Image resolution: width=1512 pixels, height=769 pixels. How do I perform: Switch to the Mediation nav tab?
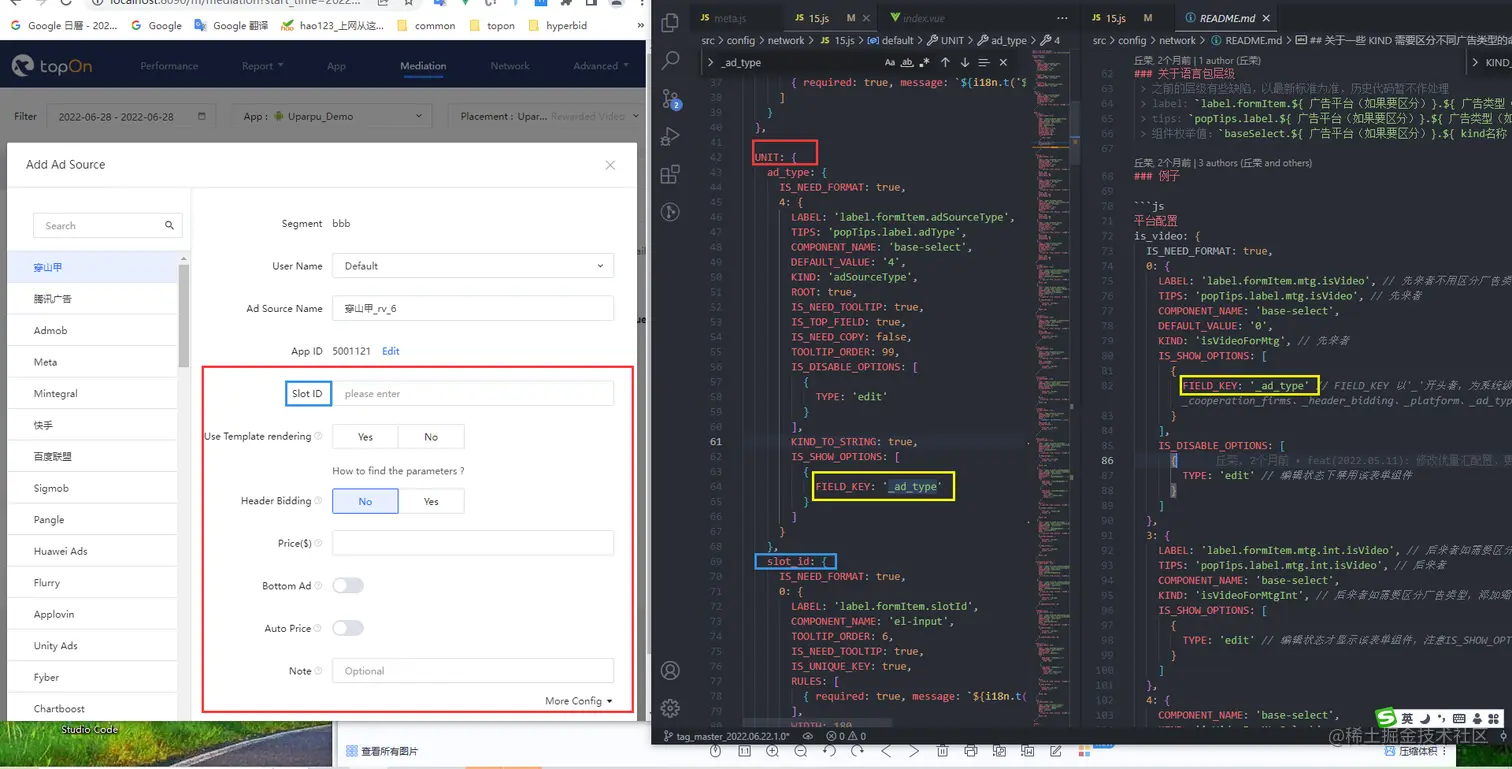point(423,66)
